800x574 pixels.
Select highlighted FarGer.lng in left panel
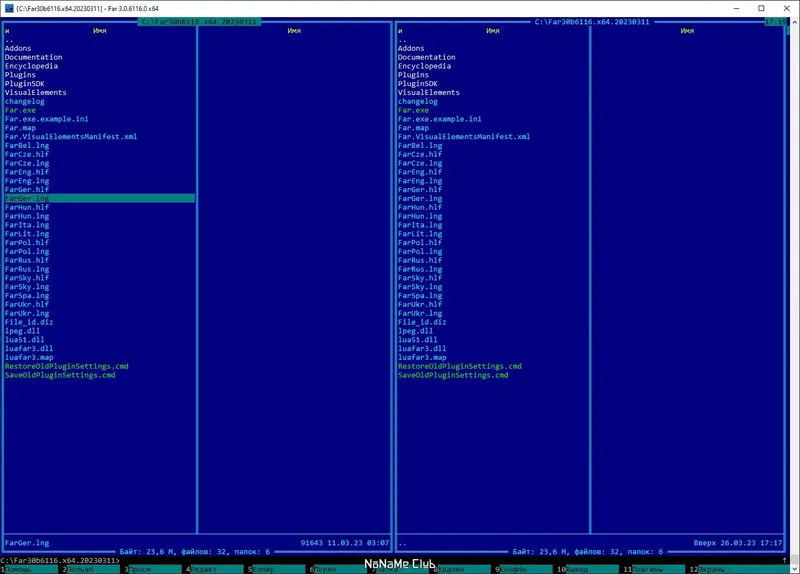[99, 198]
